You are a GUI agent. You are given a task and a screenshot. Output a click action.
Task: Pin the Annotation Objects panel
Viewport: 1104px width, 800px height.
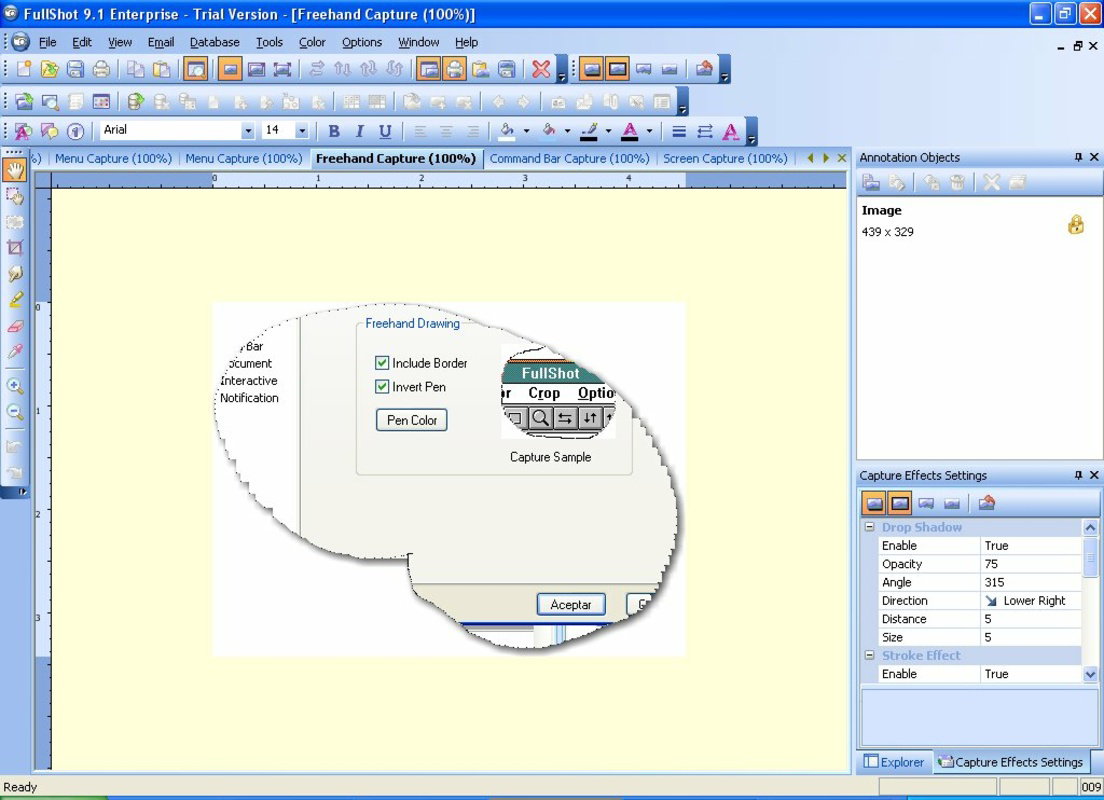click(1078, 157)
